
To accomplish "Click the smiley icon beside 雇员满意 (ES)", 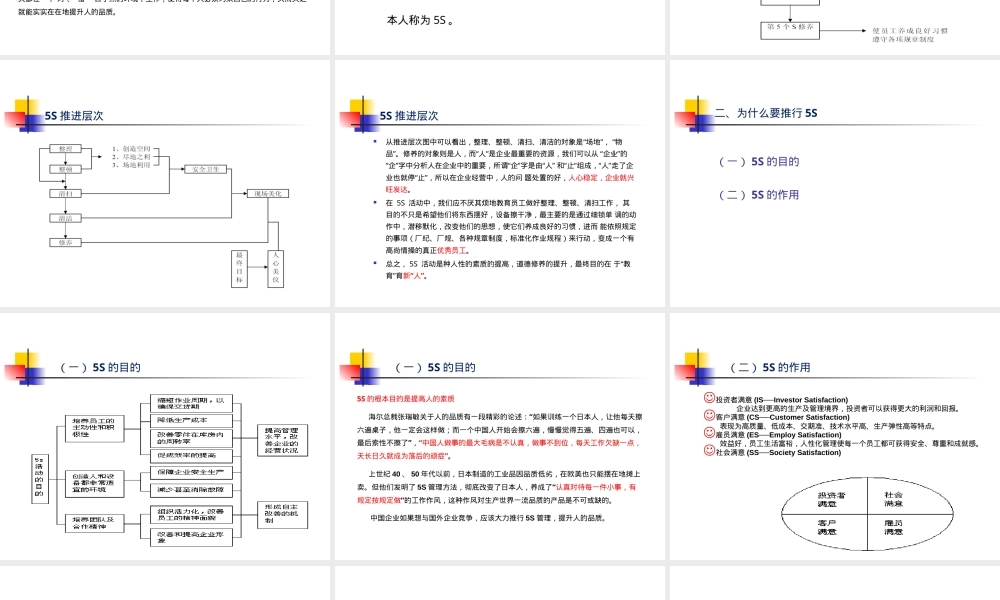I will (709, 432).
